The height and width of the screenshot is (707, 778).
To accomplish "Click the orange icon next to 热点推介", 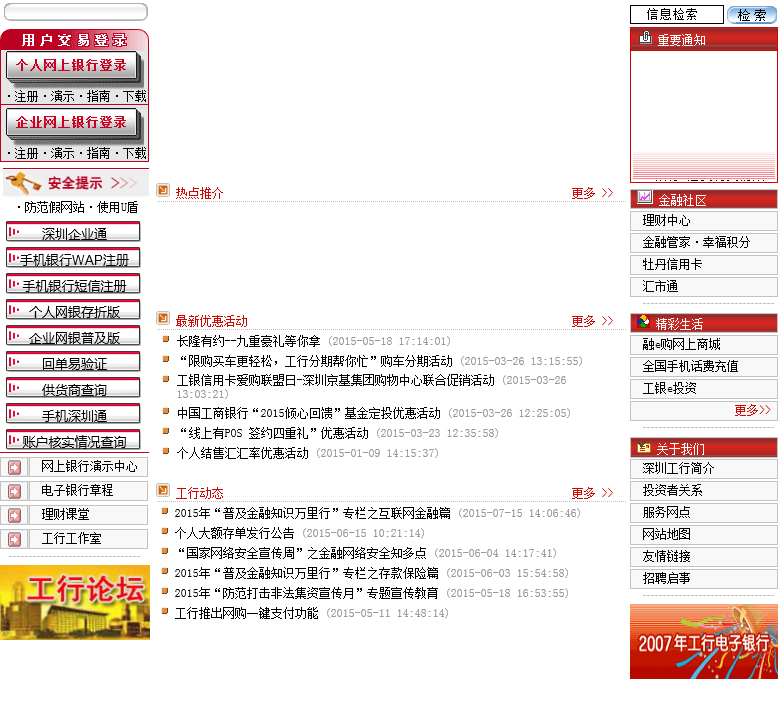I will click(x=163, y=191).
